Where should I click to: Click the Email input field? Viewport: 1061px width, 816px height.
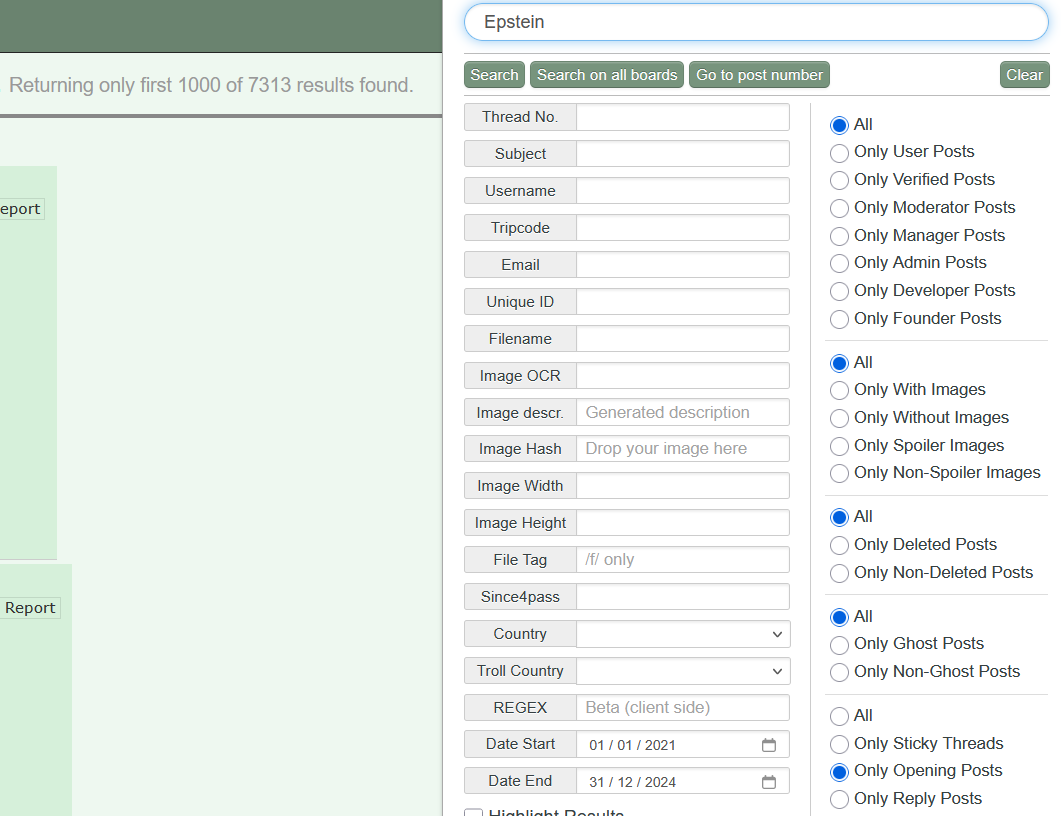[x=683, y=265]
